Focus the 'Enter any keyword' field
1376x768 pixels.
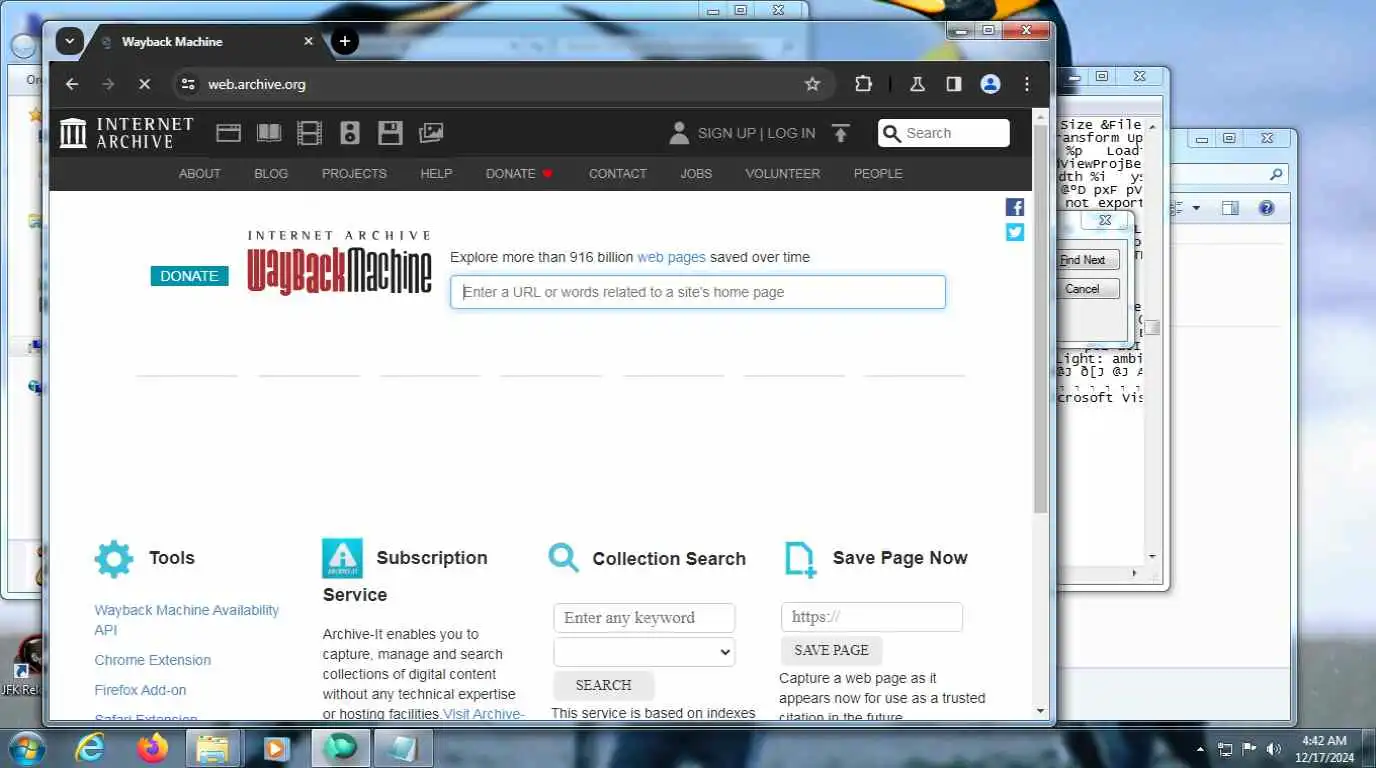tap(644, 618)
